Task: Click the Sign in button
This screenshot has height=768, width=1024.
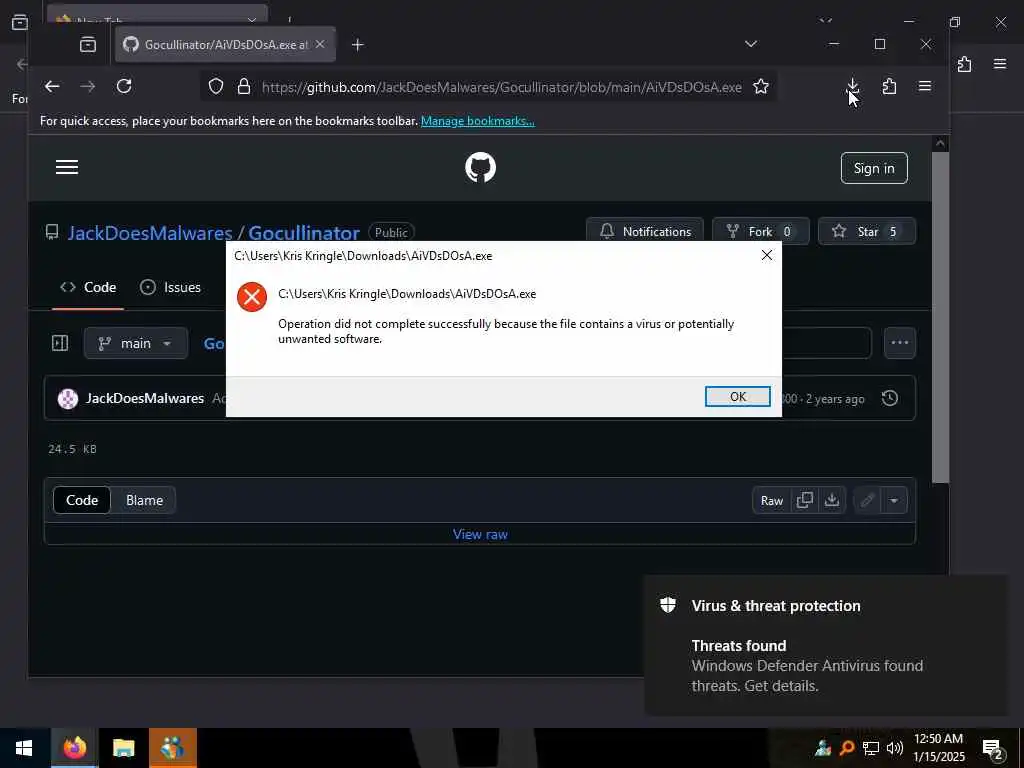Action: [874, 168]
